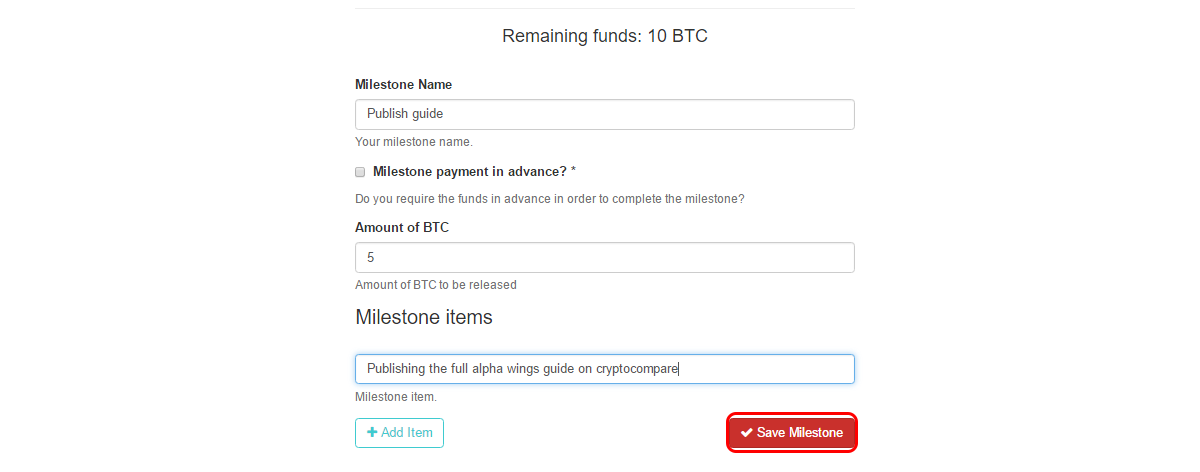Click the 'Amount of BTC to be released' hint
This screenshot has height=472, width=1200.
(436, 285)
